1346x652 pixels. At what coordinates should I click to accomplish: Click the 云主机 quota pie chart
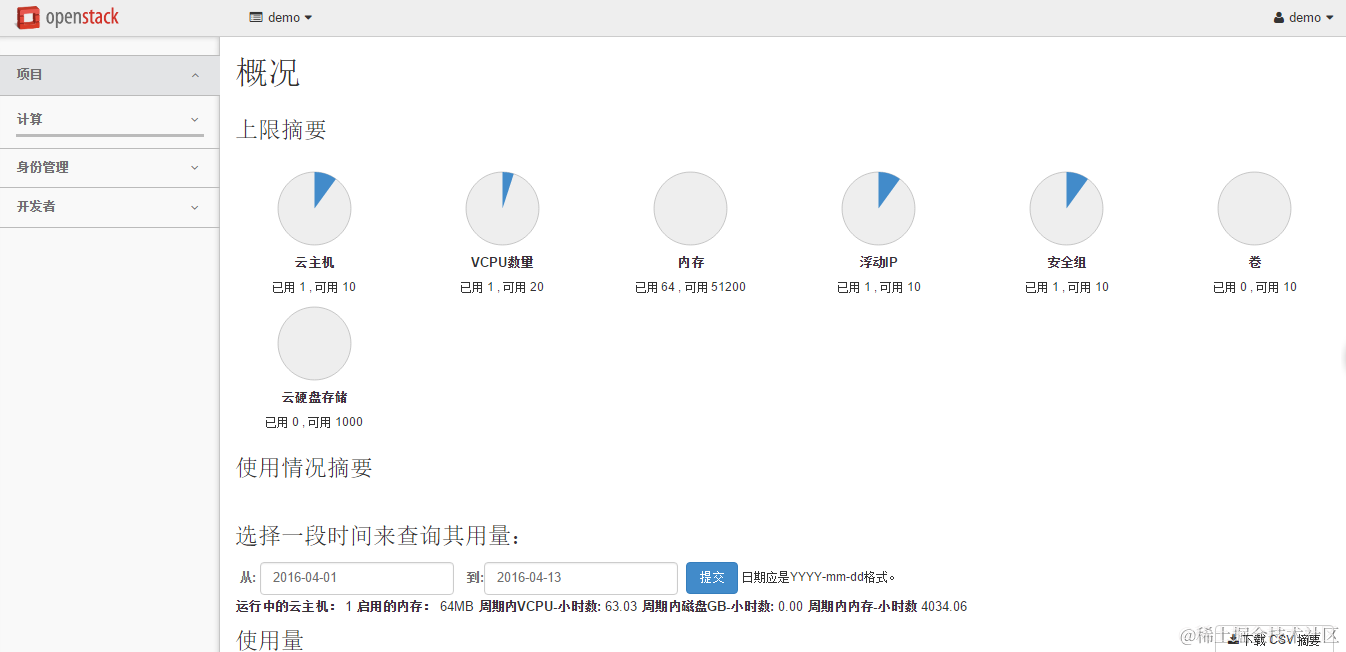314,208
